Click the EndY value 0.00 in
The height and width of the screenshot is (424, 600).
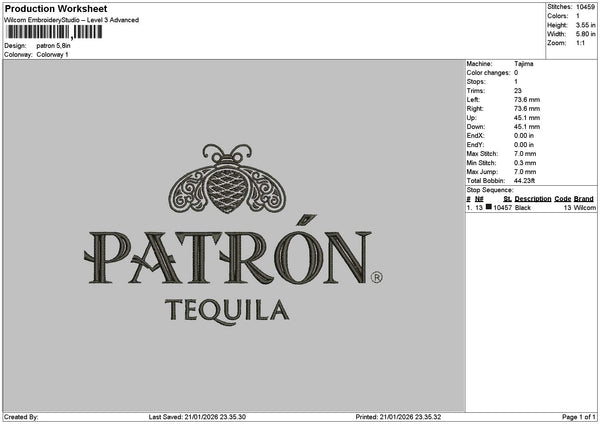coord(524,145)
